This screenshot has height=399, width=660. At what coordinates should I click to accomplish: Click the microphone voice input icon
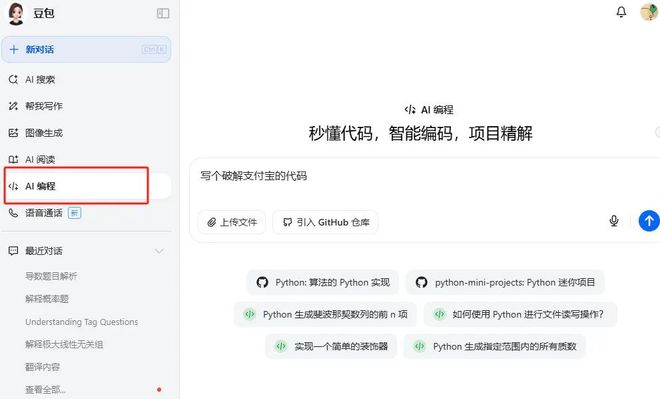[614, 221]
